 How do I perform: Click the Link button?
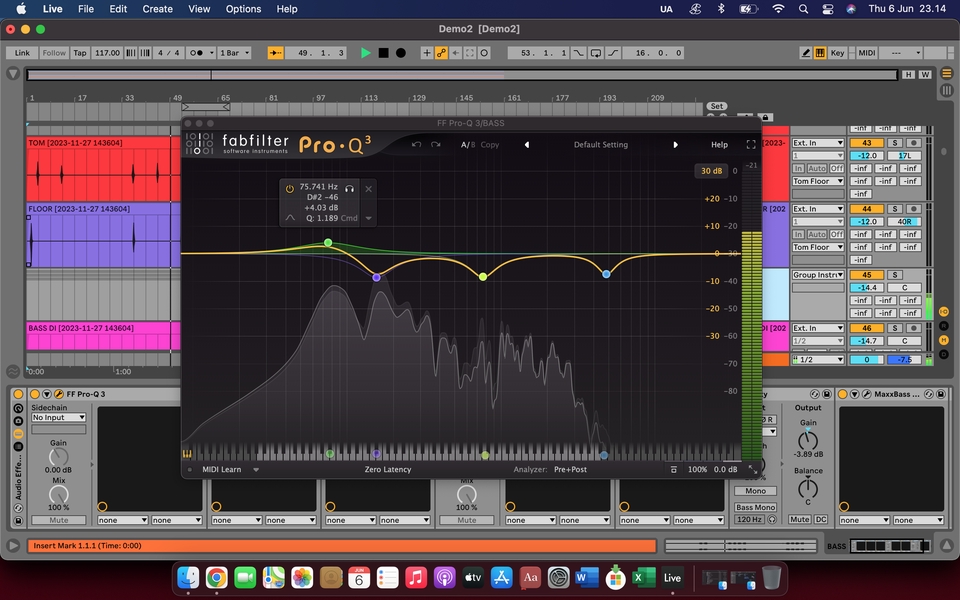22,53
